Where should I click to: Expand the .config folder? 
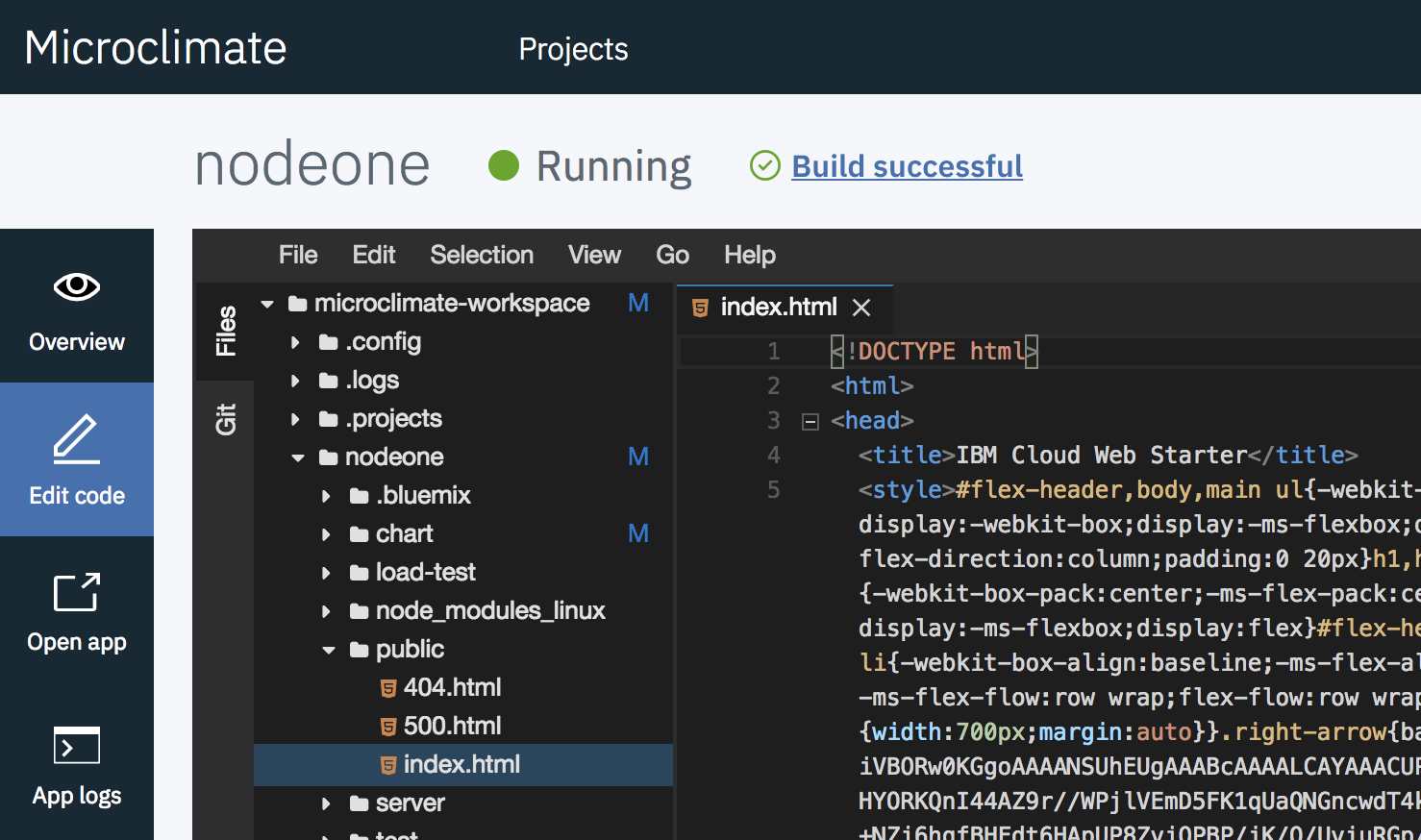coord(295,342)
